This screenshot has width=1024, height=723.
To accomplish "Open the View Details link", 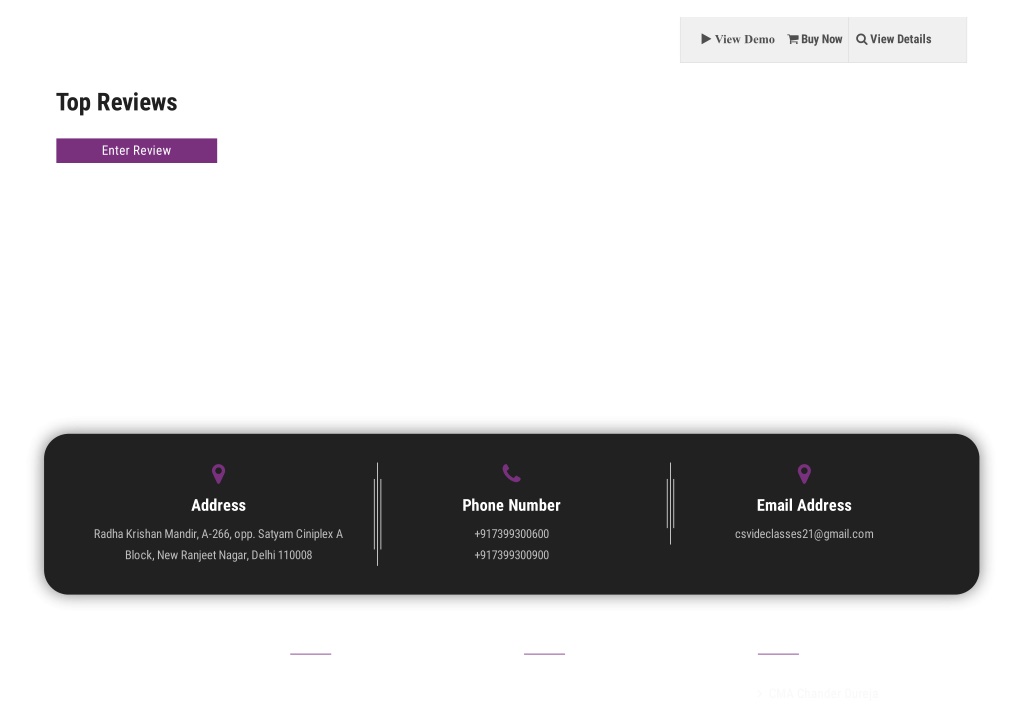I will click(x=893, y=39).
